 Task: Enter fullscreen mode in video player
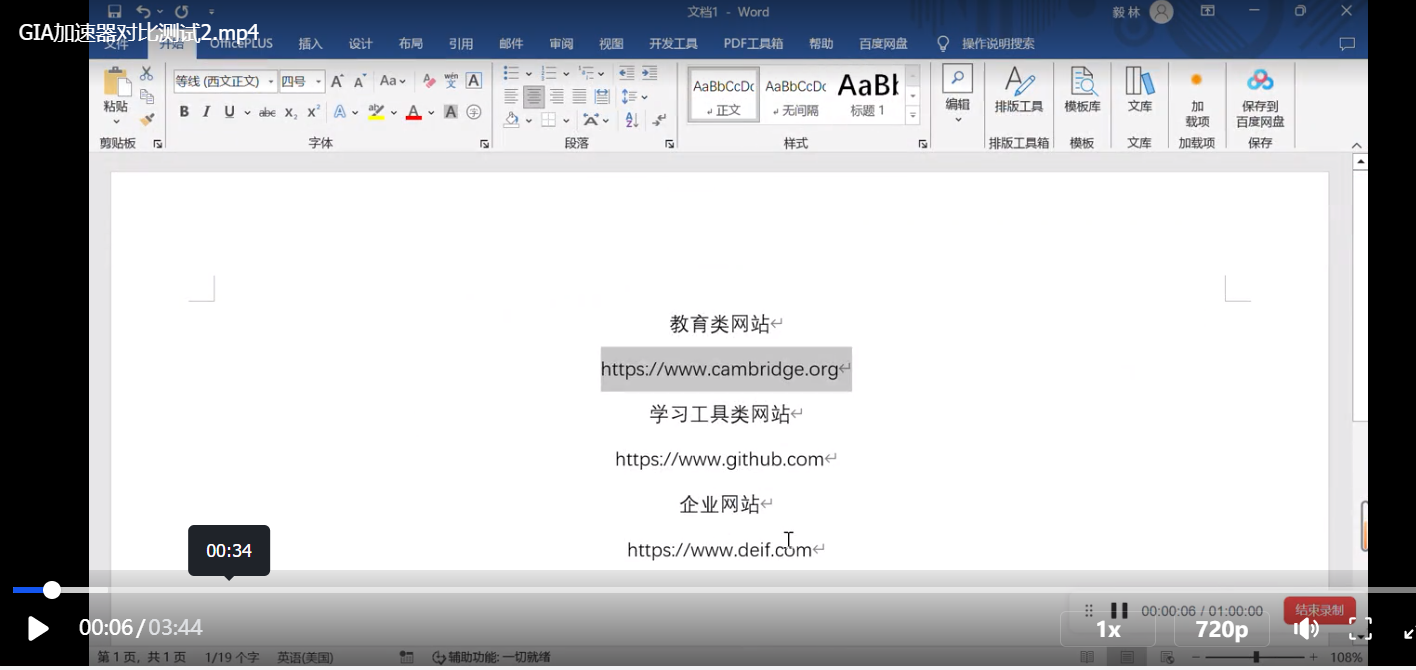1360,629
